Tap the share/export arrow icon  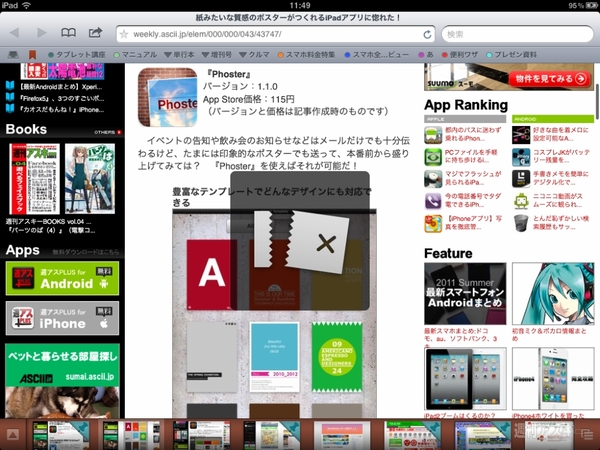(95, 33)
